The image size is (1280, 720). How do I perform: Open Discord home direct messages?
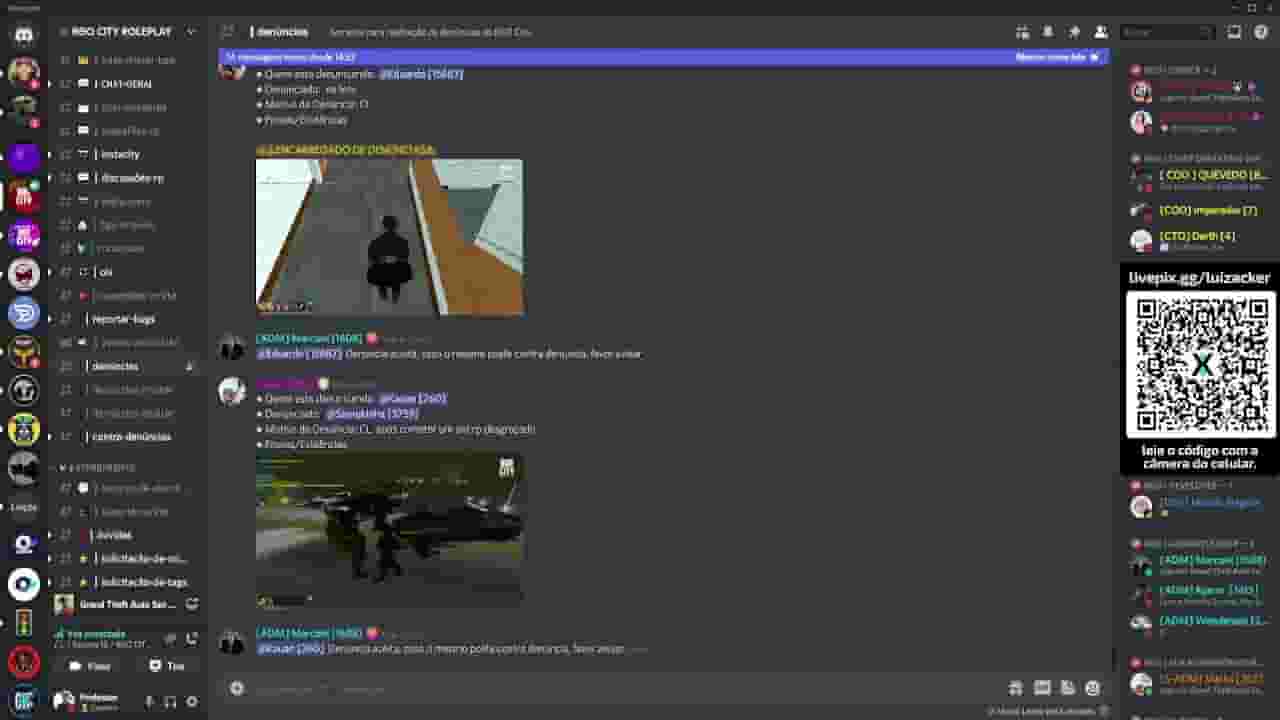[24, 34]
